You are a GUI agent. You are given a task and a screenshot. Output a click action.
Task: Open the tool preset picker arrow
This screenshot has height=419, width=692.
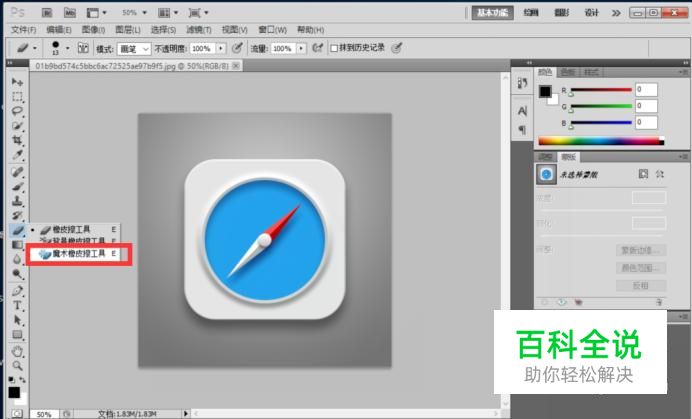pyautogui.click(x=35, y=48)
